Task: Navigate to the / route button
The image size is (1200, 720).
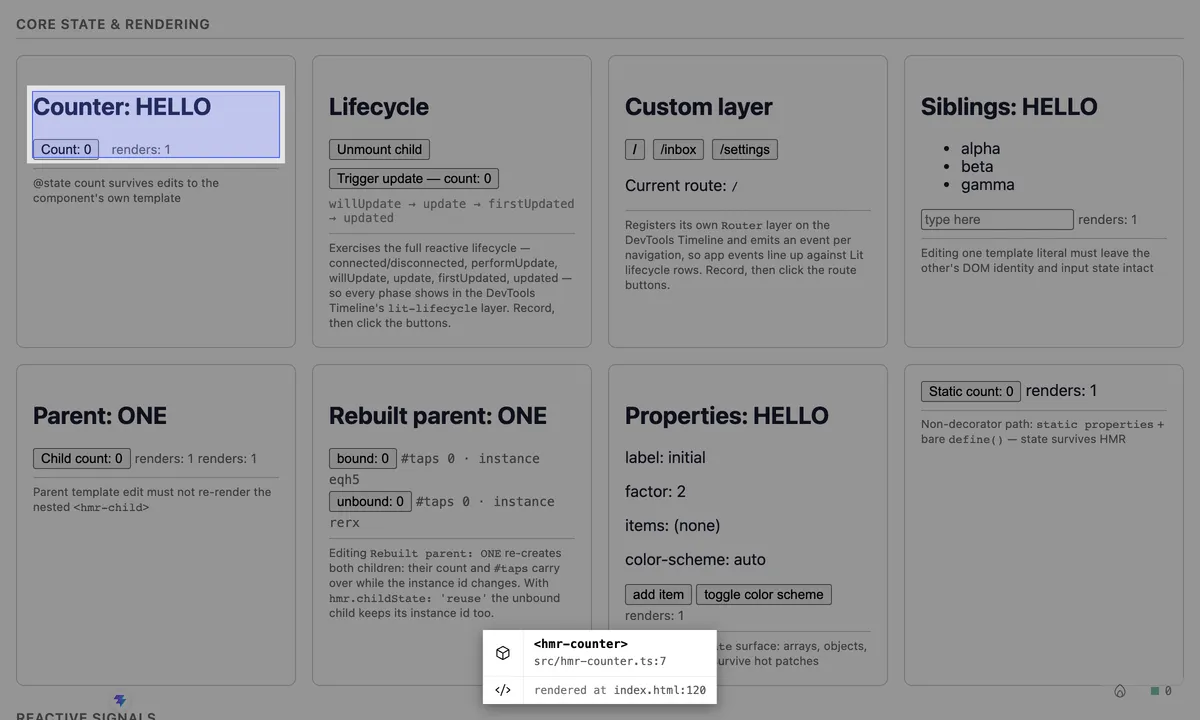Action: click(x=635, y=149)
